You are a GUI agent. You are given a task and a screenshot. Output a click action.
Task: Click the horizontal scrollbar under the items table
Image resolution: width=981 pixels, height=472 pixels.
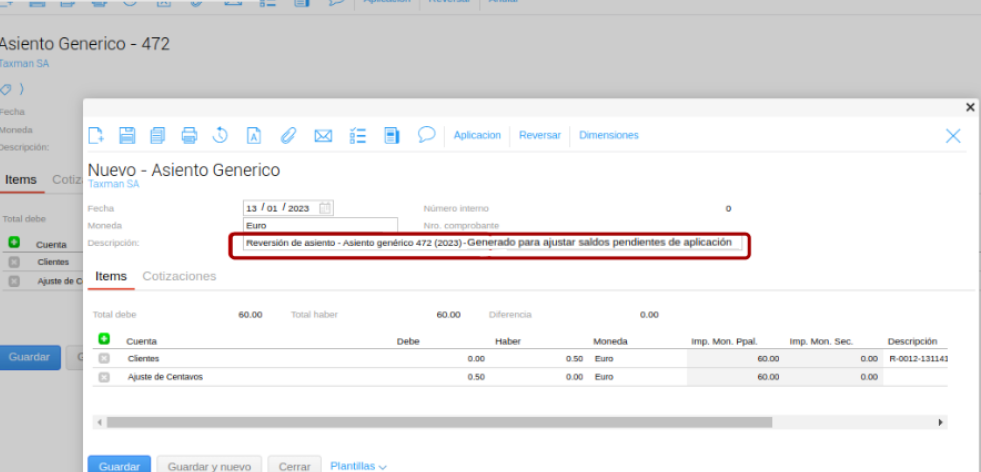[440, 423]
